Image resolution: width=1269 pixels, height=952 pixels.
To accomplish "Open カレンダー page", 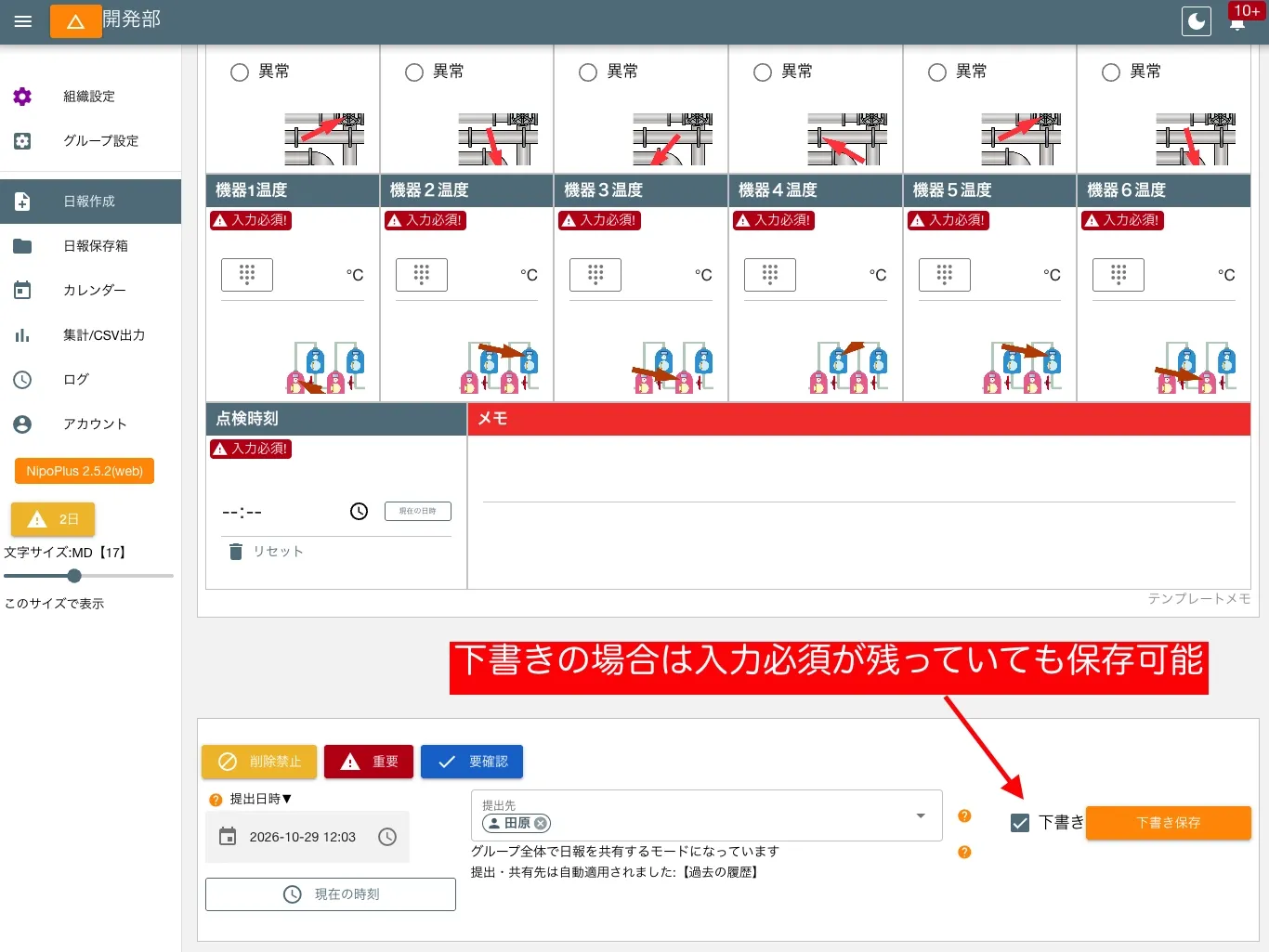I will pyautogui.click(x=90, y=291).
